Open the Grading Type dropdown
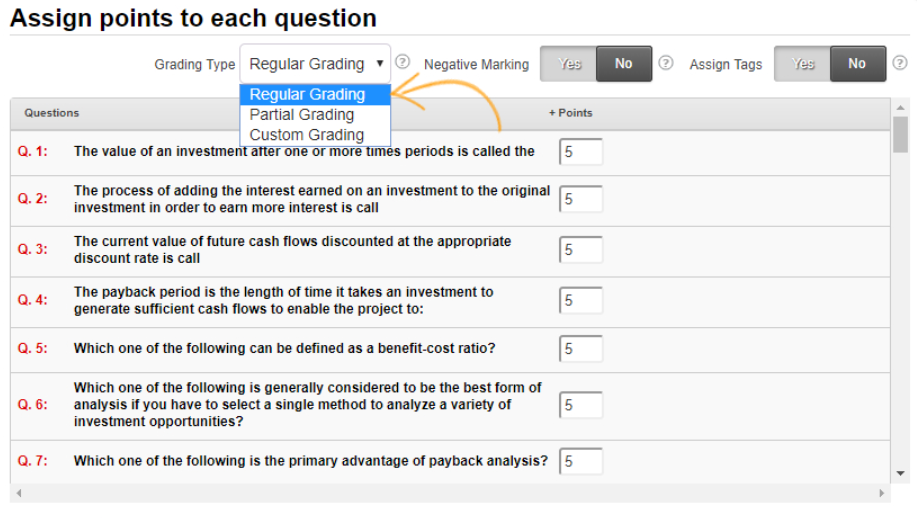 [315, 64]
